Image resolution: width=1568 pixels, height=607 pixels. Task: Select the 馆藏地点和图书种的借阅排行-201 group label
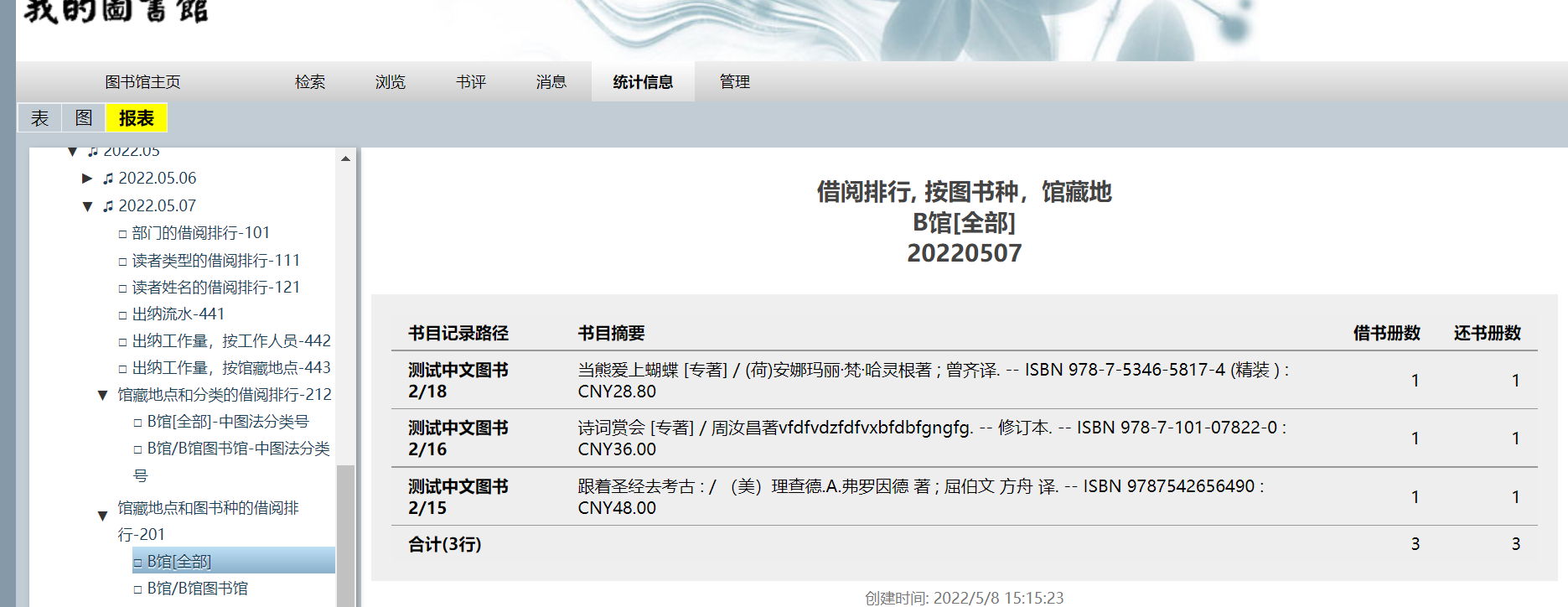click(x=208, y=521)
